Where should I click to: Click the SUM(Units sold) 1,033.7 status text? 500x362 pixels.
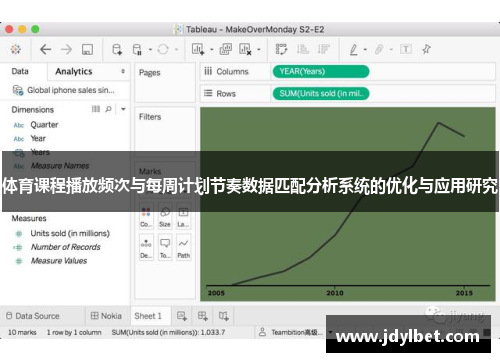click(168, 332)
